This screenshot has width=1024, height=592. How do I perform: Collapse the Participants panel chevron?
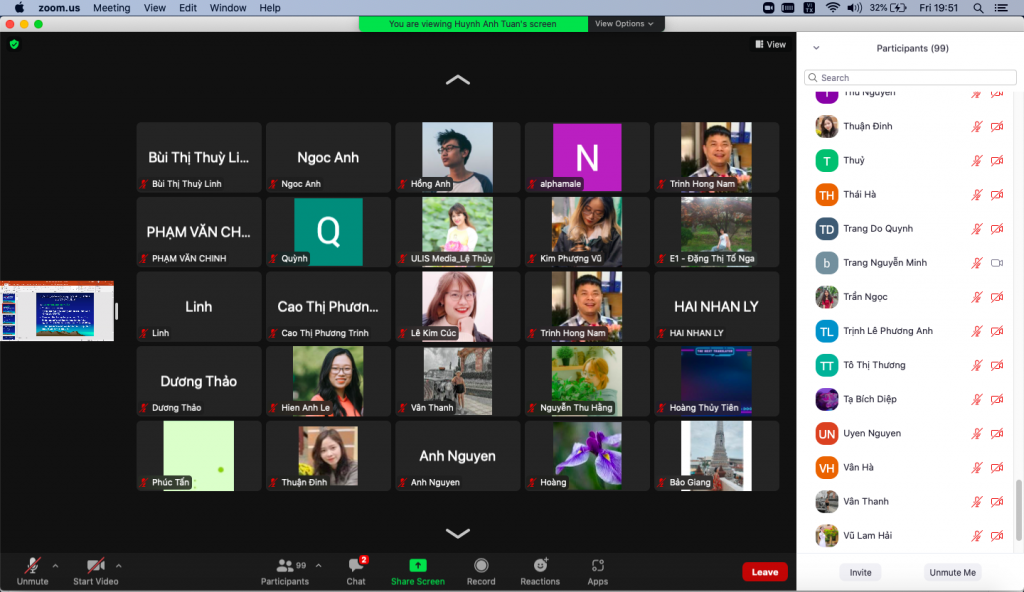click(816, 48)
